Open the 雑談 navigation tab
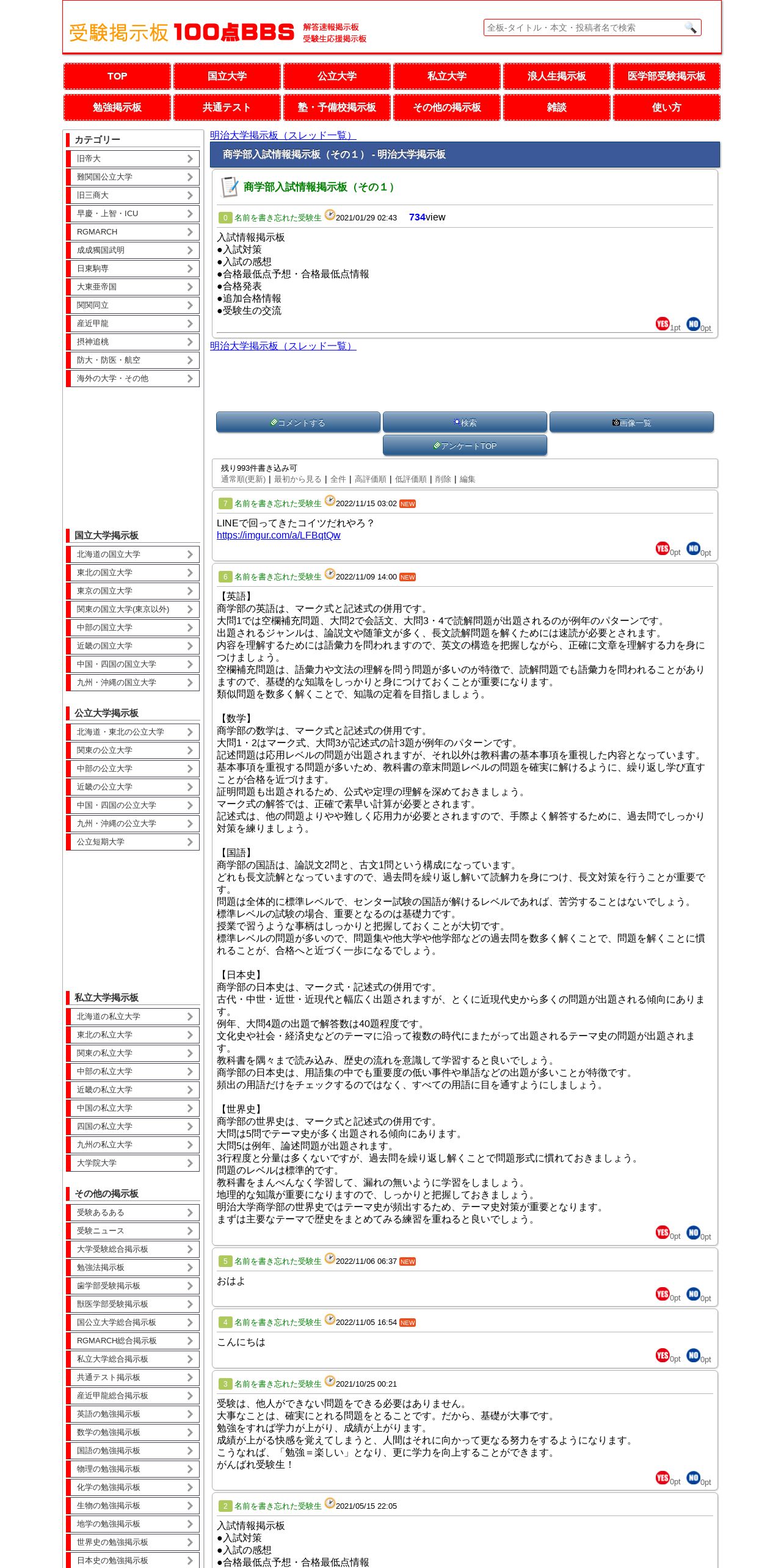The image size is (784, 1568). (x=557, y=107)
